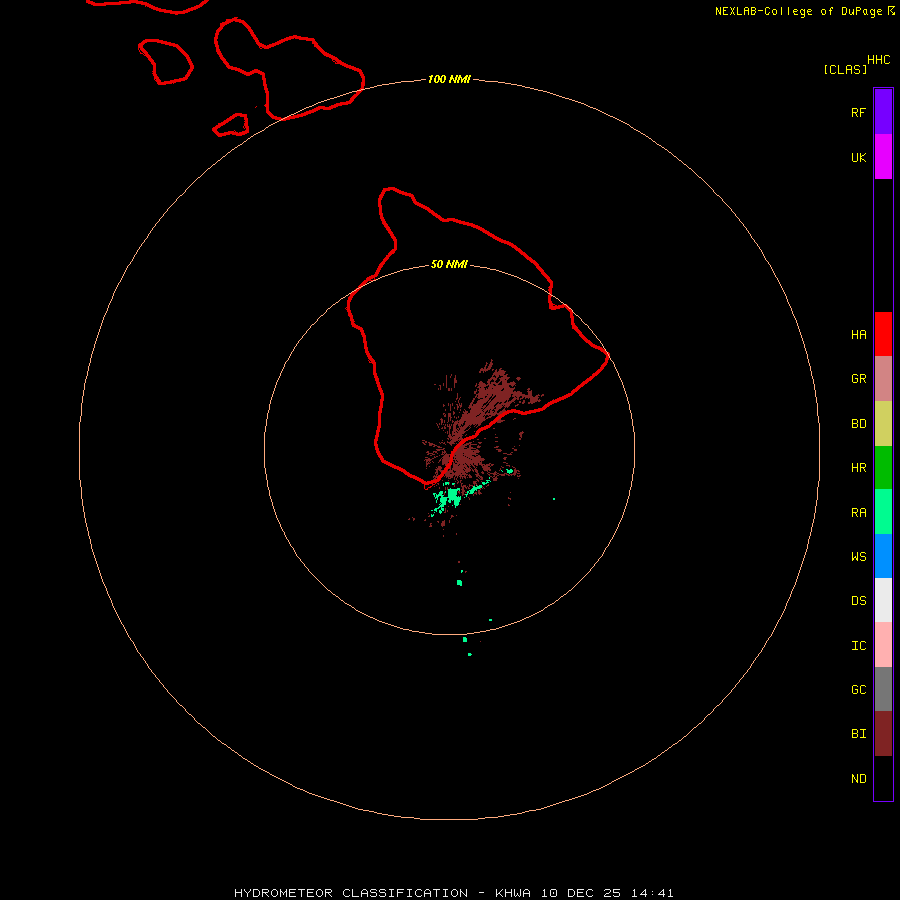Select the HA red legend swatch
The image size is (900, 900).
(x=883, y=334)
